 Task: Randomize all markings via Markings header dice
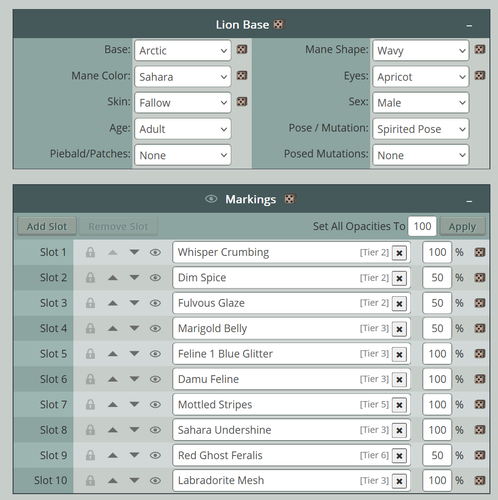290,199
